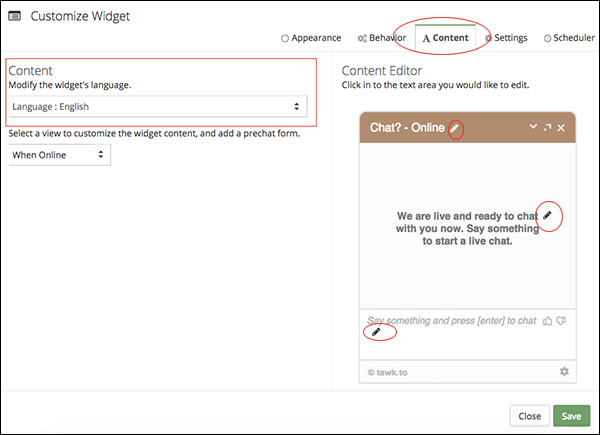This screenshot has width=600, height=435.
Task: Open the Language : English dropdown
Action: (158, 106)
